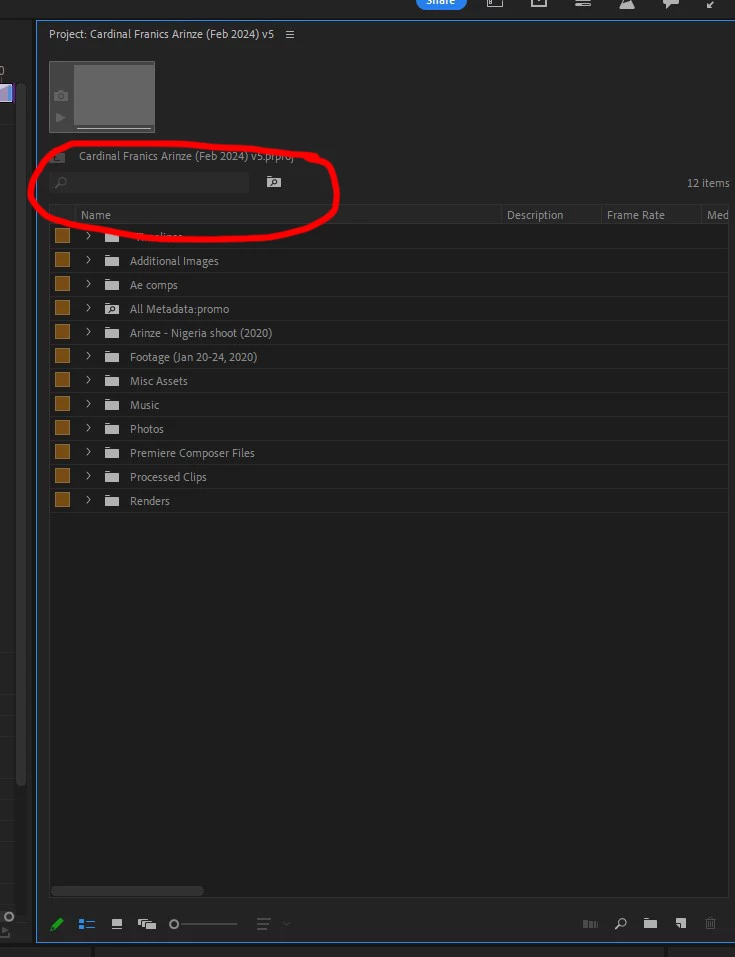Expand the Misc Assets bin
This screenshot has height=957, width=735.
(89, 380)
